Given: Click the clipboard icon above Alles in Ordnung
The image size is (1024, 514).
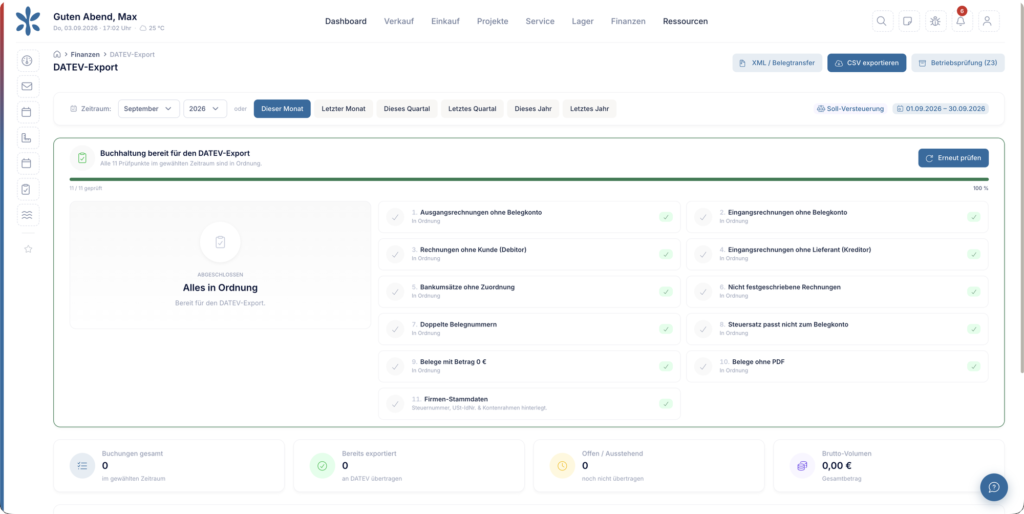Looking at the screenshot, I should [220, 242].
